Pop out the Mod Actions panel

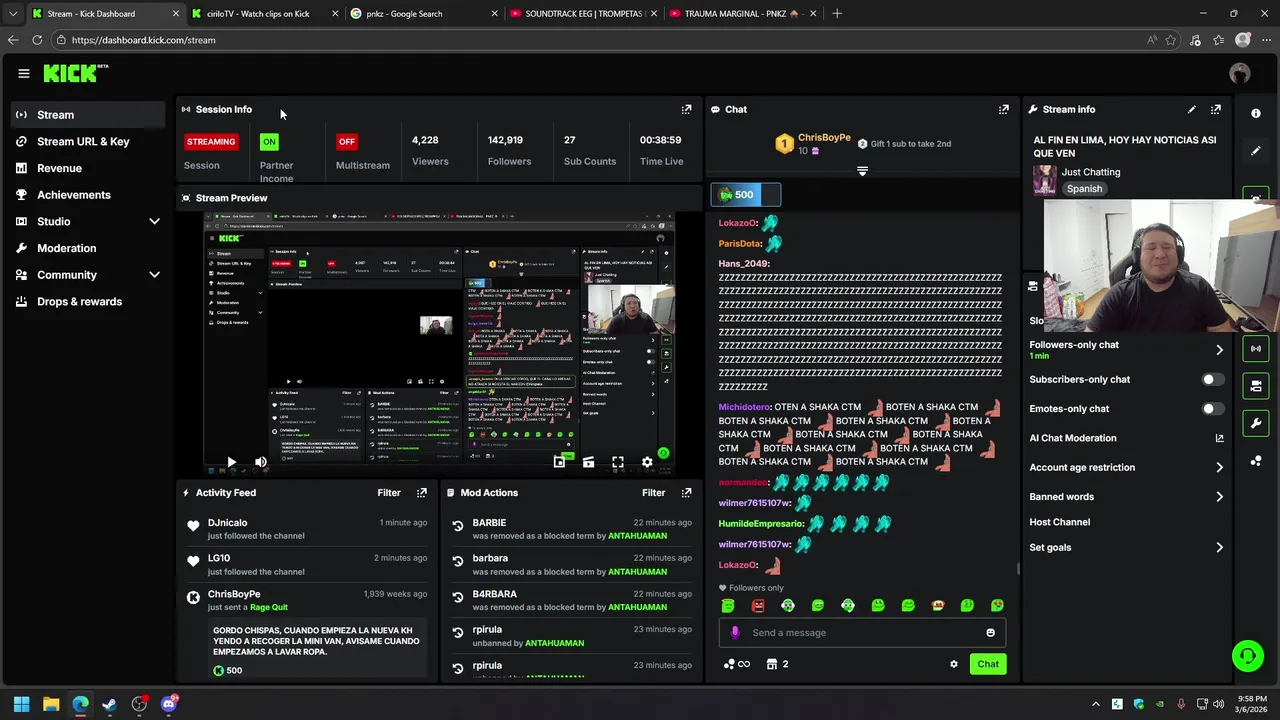pyautogui.click(x=686, y=492)
